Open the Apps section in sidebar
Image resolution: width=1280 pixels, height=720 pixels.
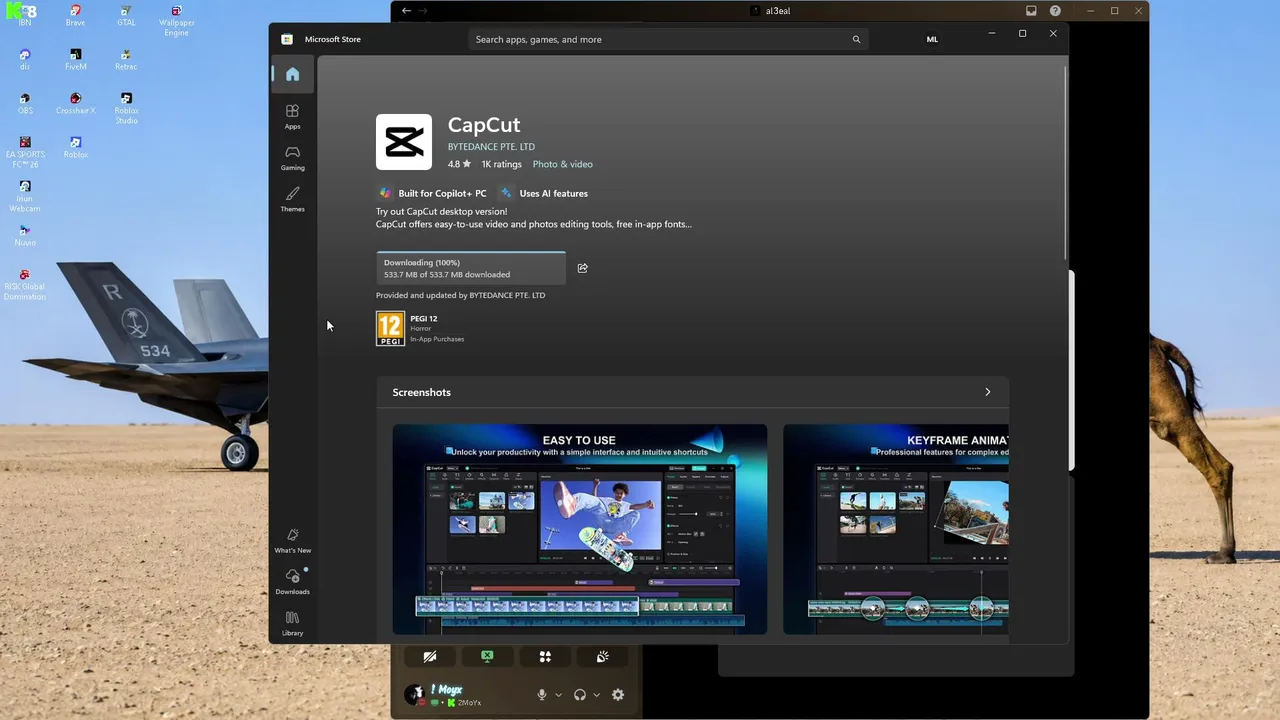tap(292, 116)
